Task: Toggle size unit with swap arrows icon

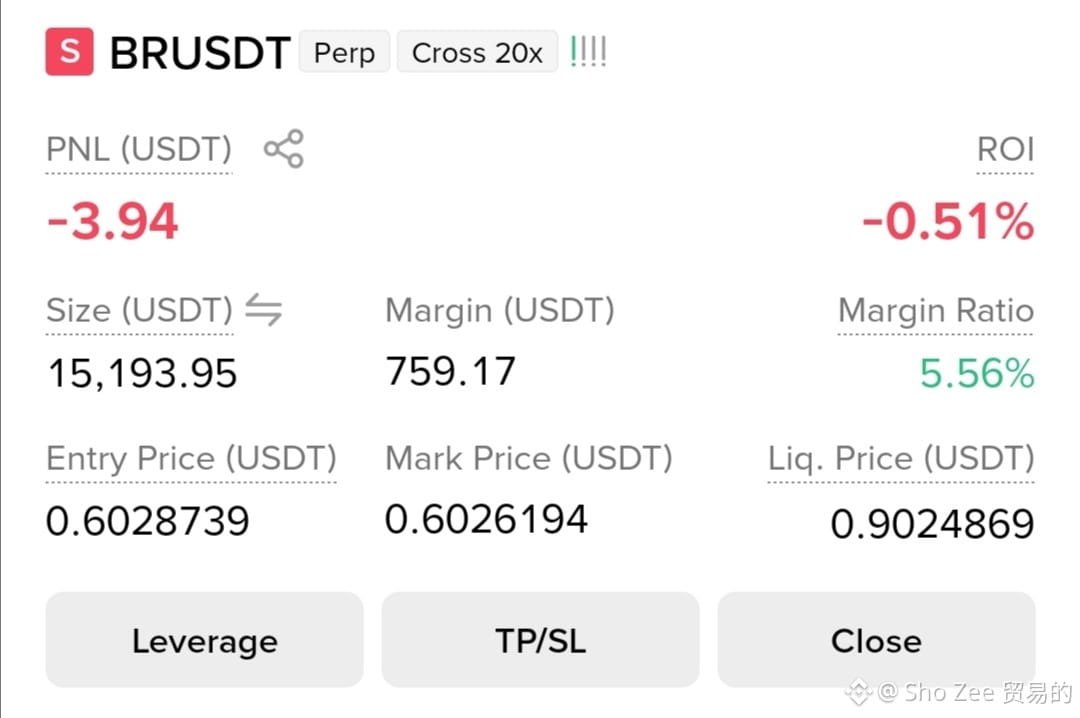Action: point(264,309)
